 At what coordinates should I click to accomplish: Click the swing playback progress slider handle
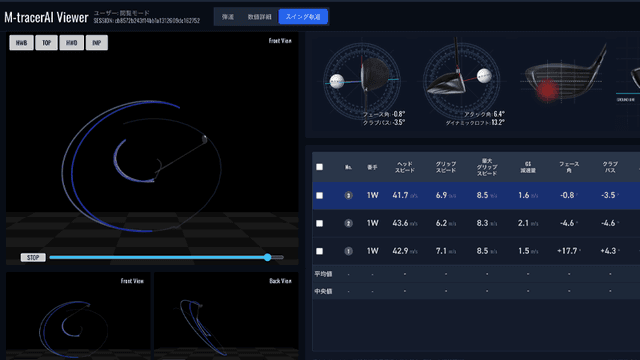[x=267, y=257]
